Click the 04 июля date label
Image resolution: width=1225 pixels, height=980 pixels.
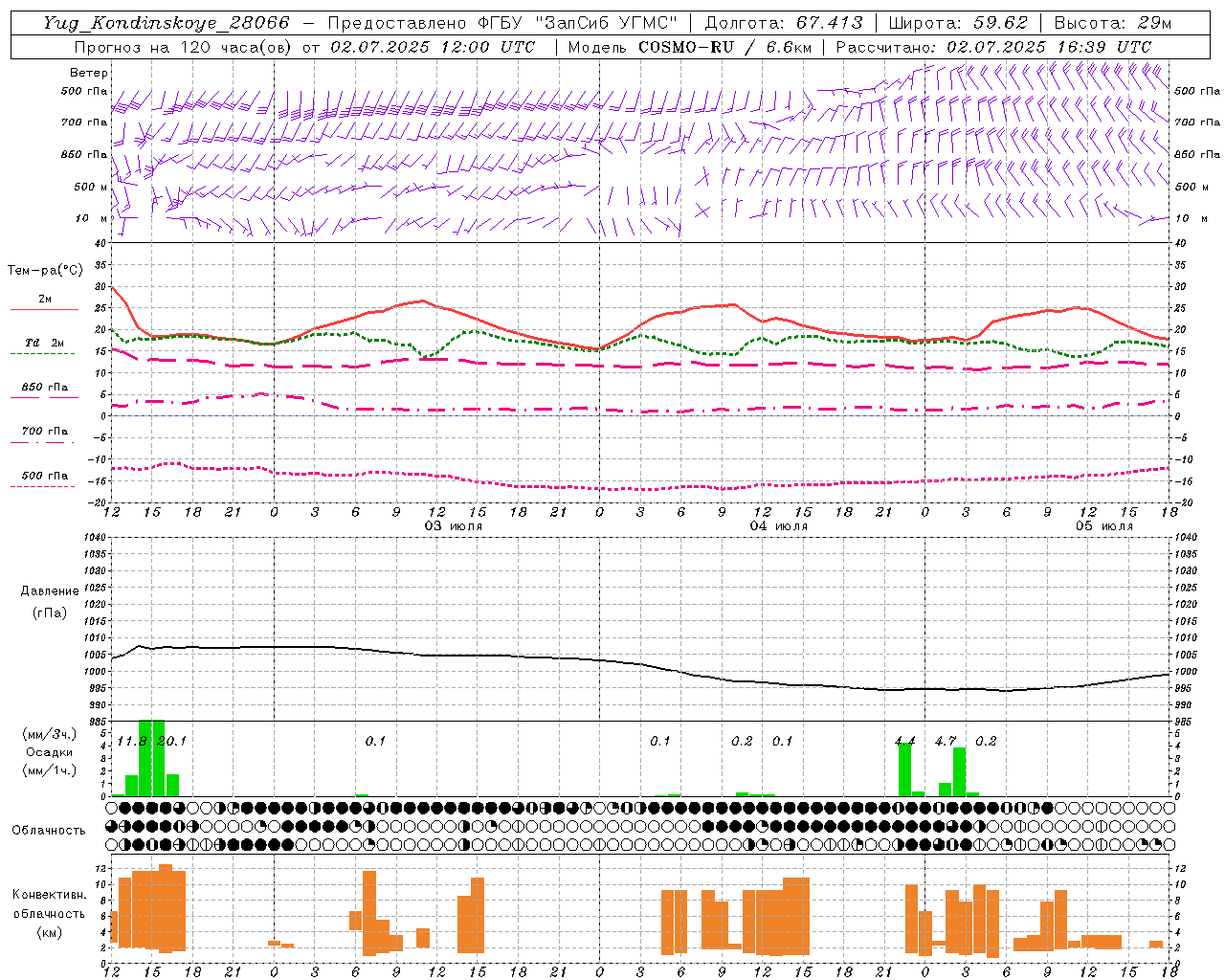pyautogui.click(x=779, y=526)
